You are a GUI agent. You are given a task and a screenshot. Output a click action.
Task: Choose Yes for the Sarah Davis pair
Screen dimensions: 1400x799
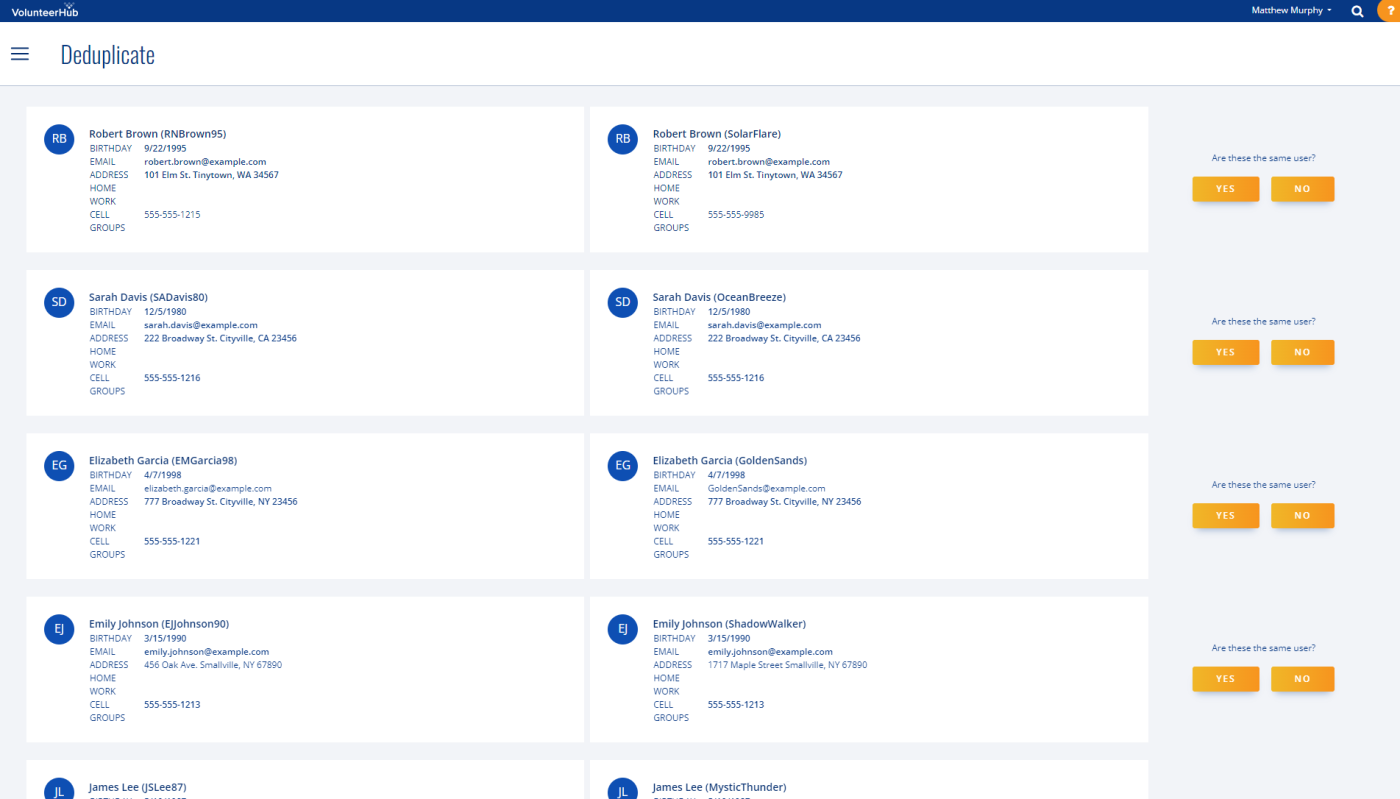(x=1225, y=352)
